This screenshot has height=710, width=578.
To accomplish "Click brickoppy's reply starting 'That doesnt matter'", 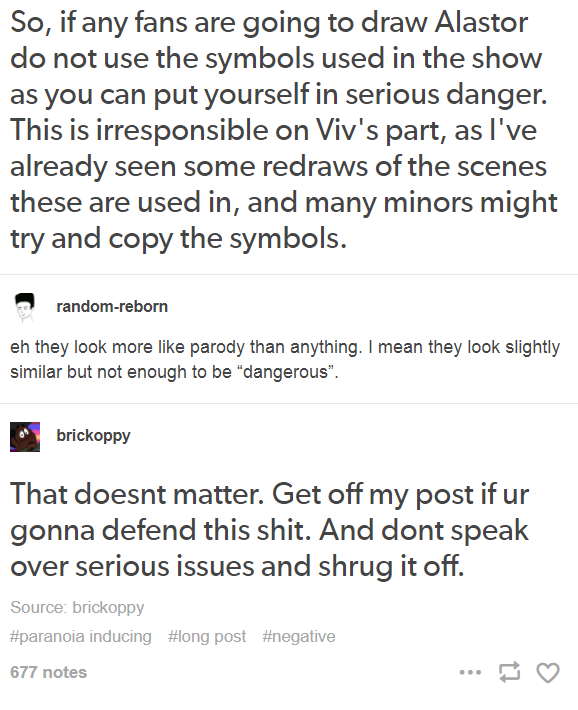I will (270, 530).
